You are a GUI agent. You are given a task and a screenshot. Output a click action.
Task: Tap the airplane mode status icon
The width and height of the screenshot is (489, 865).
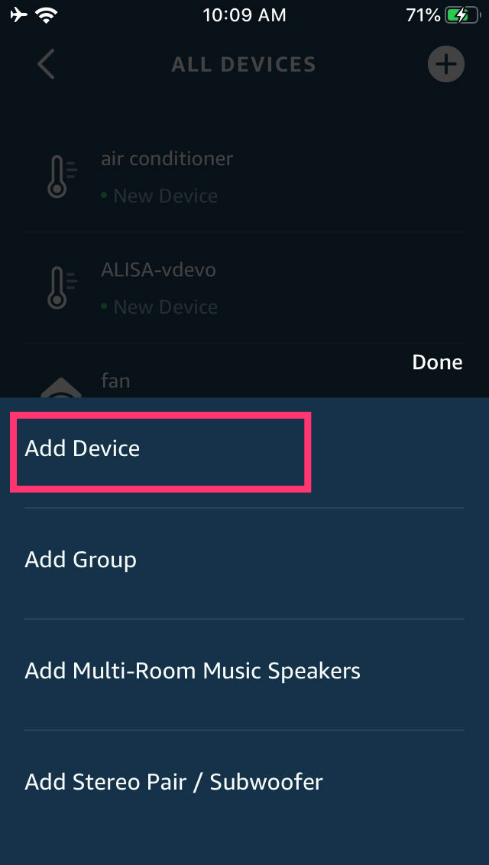pos(19,15)
